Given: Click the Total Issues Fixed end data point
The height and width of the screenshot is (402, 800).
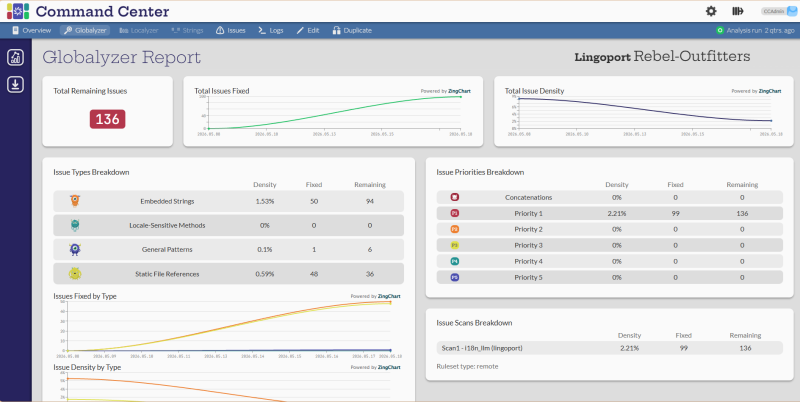Looking at the screenshot, I should [461, 96].
